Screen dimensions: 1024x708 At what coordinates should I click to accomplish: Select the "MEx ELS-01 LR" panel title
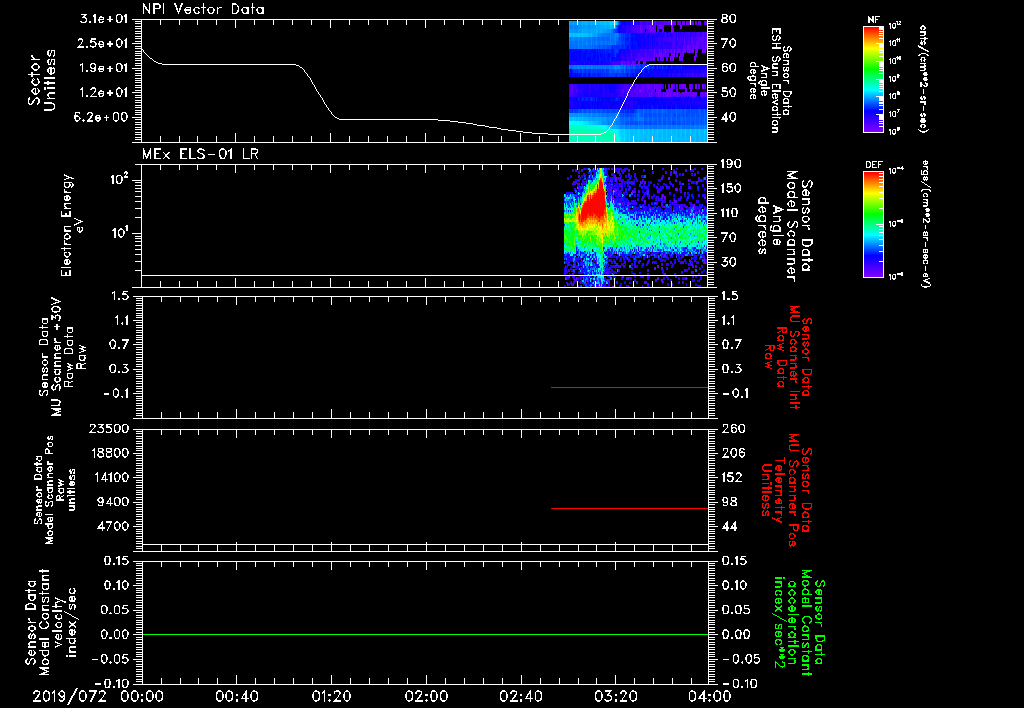[x=200, y=154]
